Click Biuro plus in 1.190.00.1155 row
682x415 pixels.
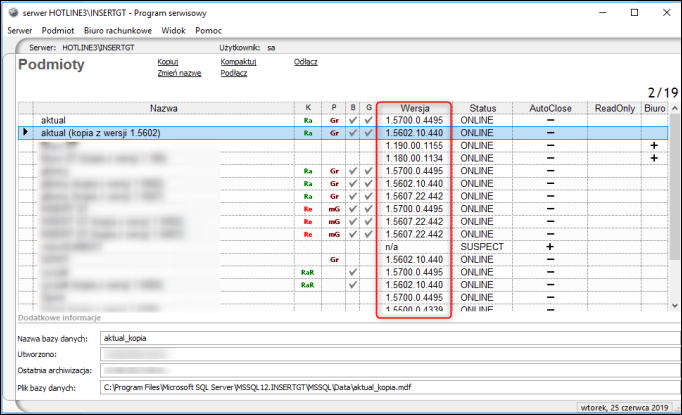coord(654,146)
